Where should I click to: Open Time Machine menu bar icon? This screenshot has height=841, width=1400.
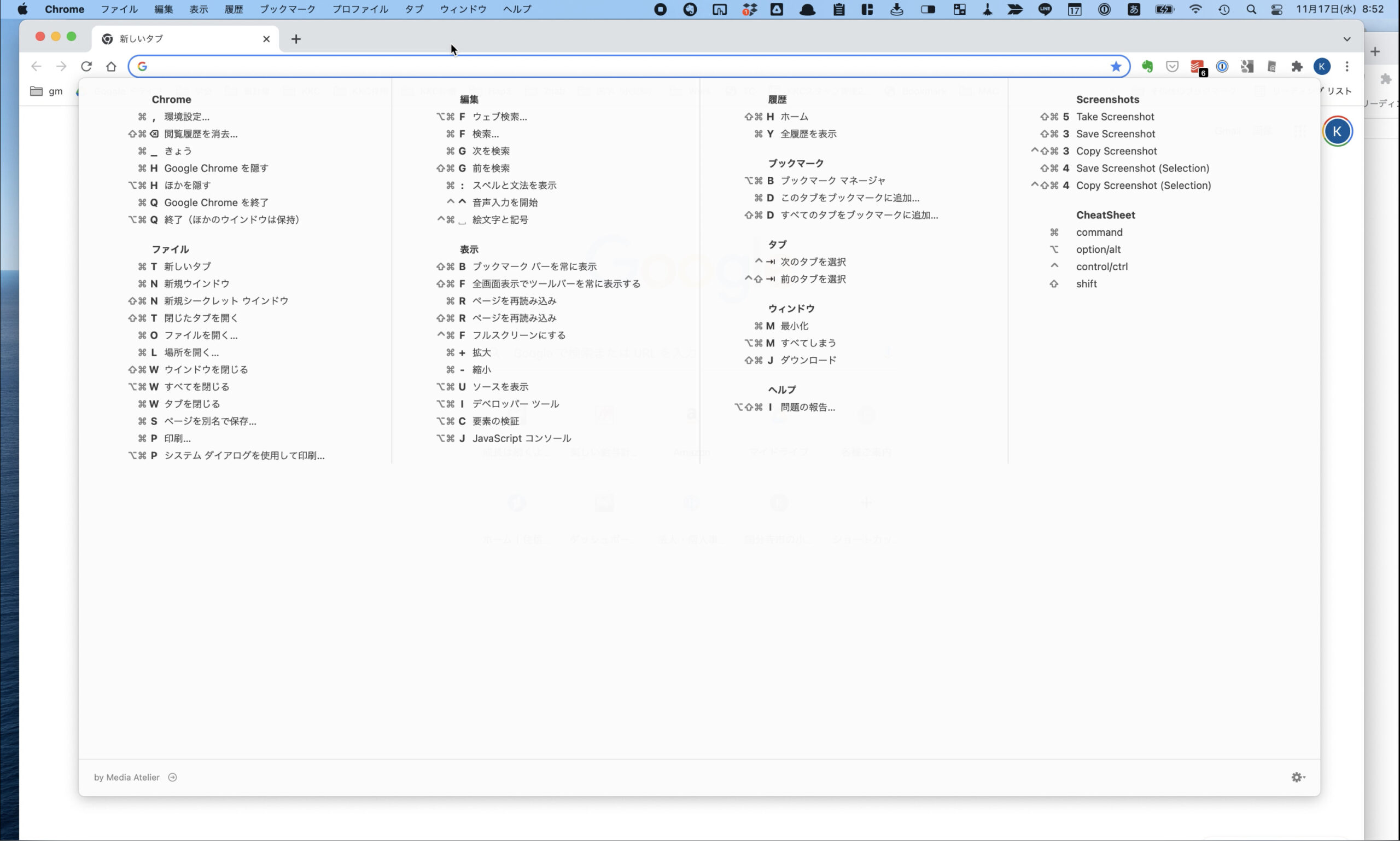[x=1224, y=9]
